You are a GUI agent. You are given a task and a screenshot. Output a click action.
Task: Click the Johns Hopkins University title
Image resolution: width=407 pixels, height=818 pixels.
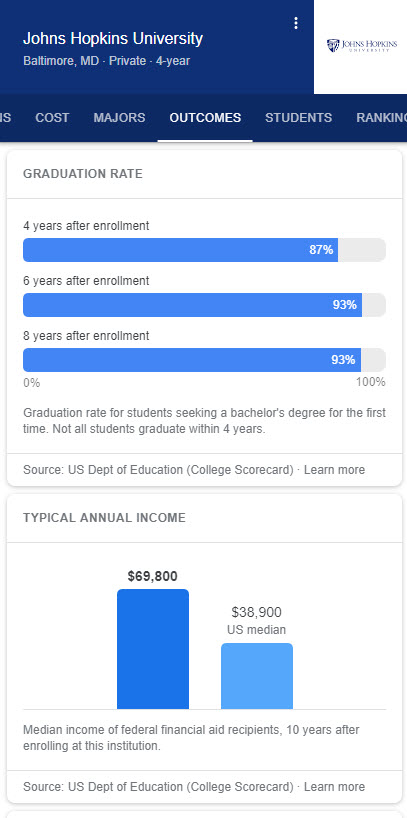point(113,38)
